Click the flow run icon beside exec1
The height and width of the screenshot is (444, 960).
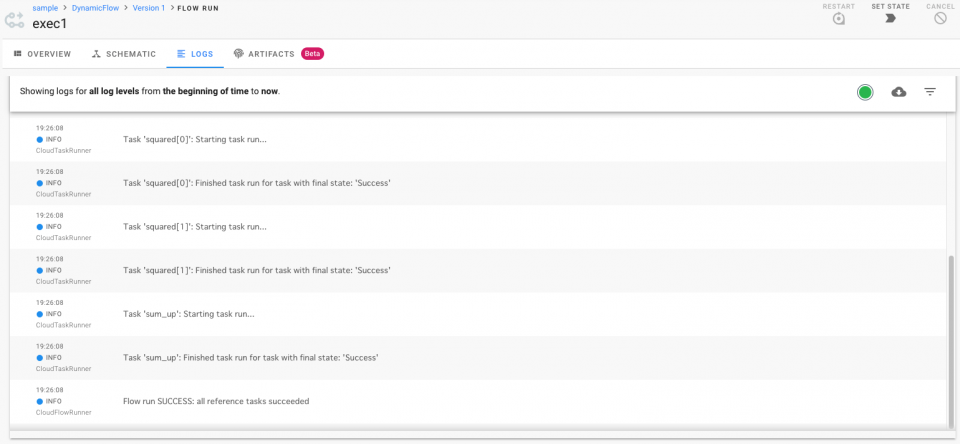[14, 20]
